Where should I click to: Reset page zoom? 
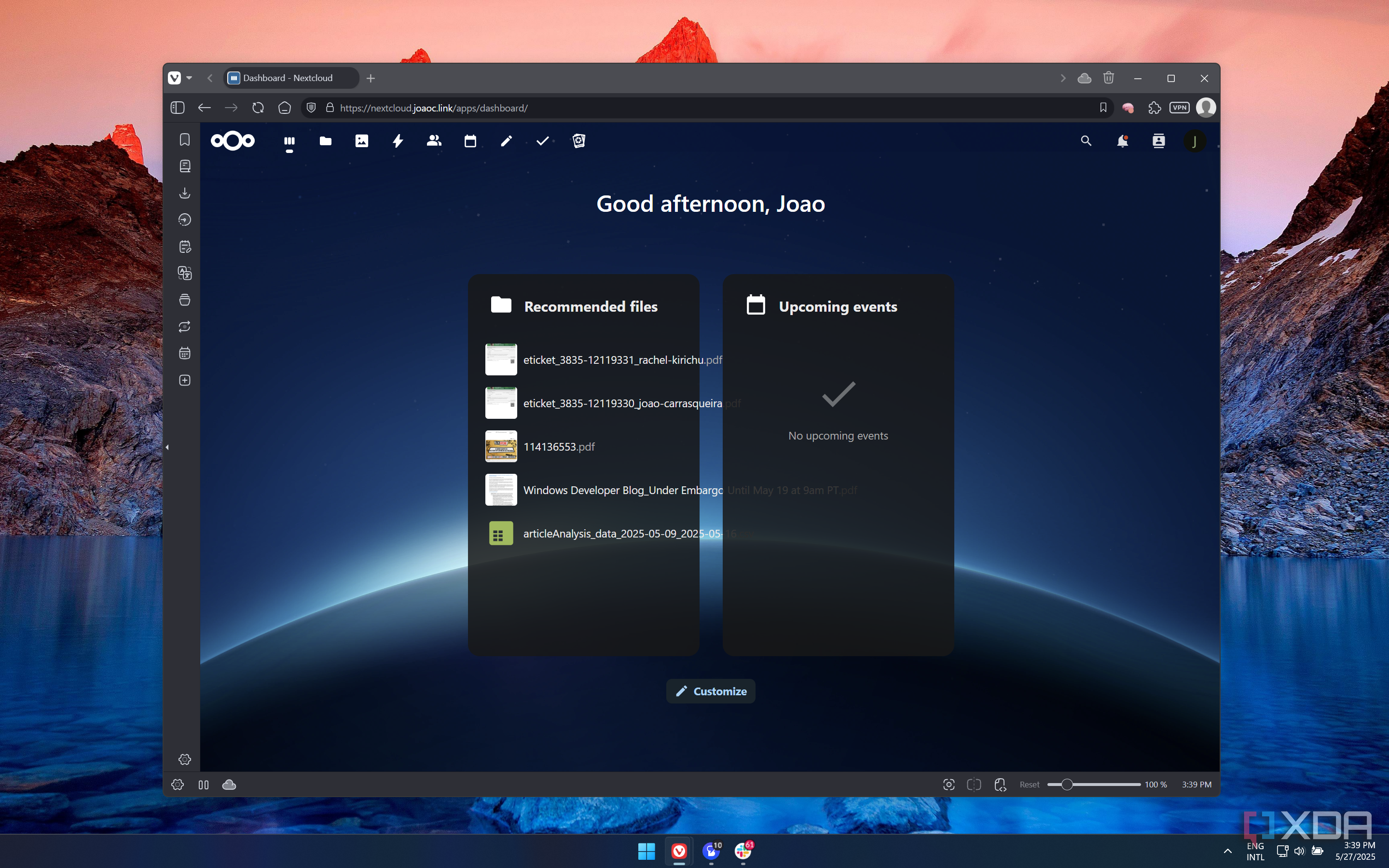(1029, 784)
